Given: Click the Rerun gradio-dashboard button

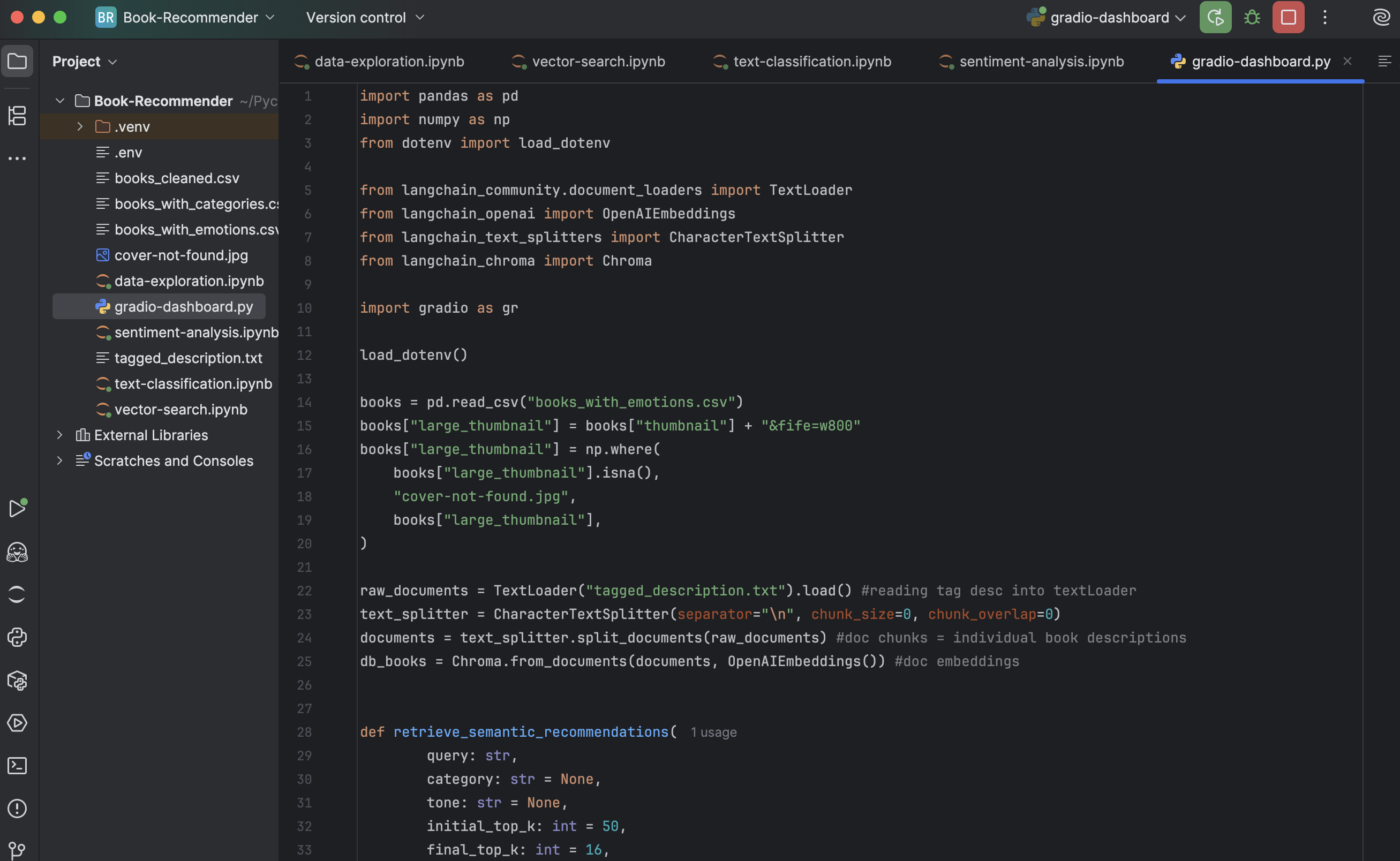Looking at the screenshot, I should [1215, 17].
